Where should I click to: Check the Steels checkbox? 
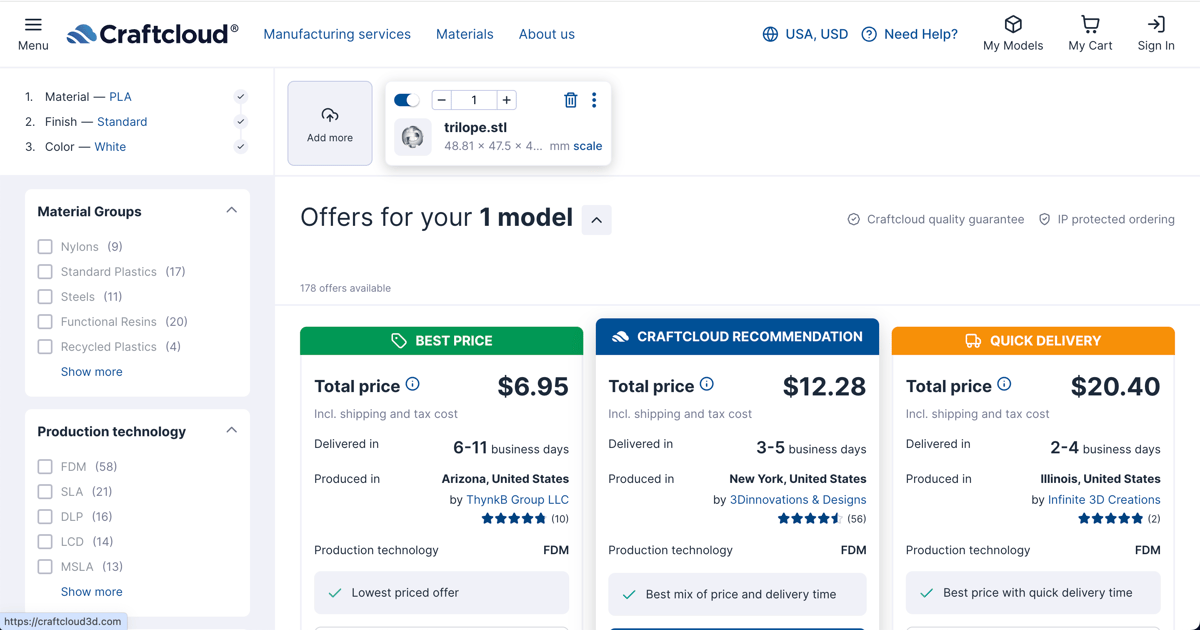45,297
